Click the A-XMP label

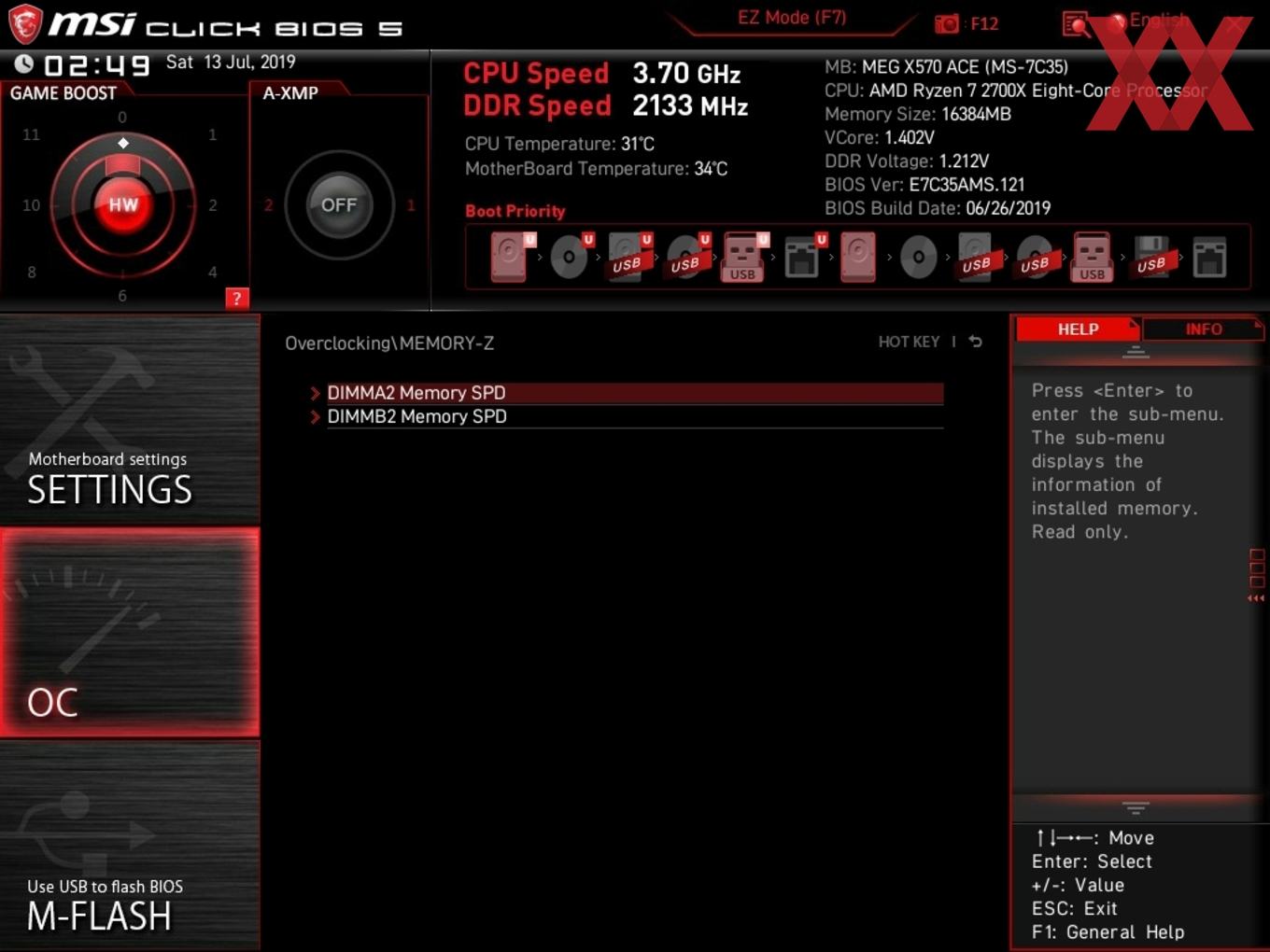[290, 92]
